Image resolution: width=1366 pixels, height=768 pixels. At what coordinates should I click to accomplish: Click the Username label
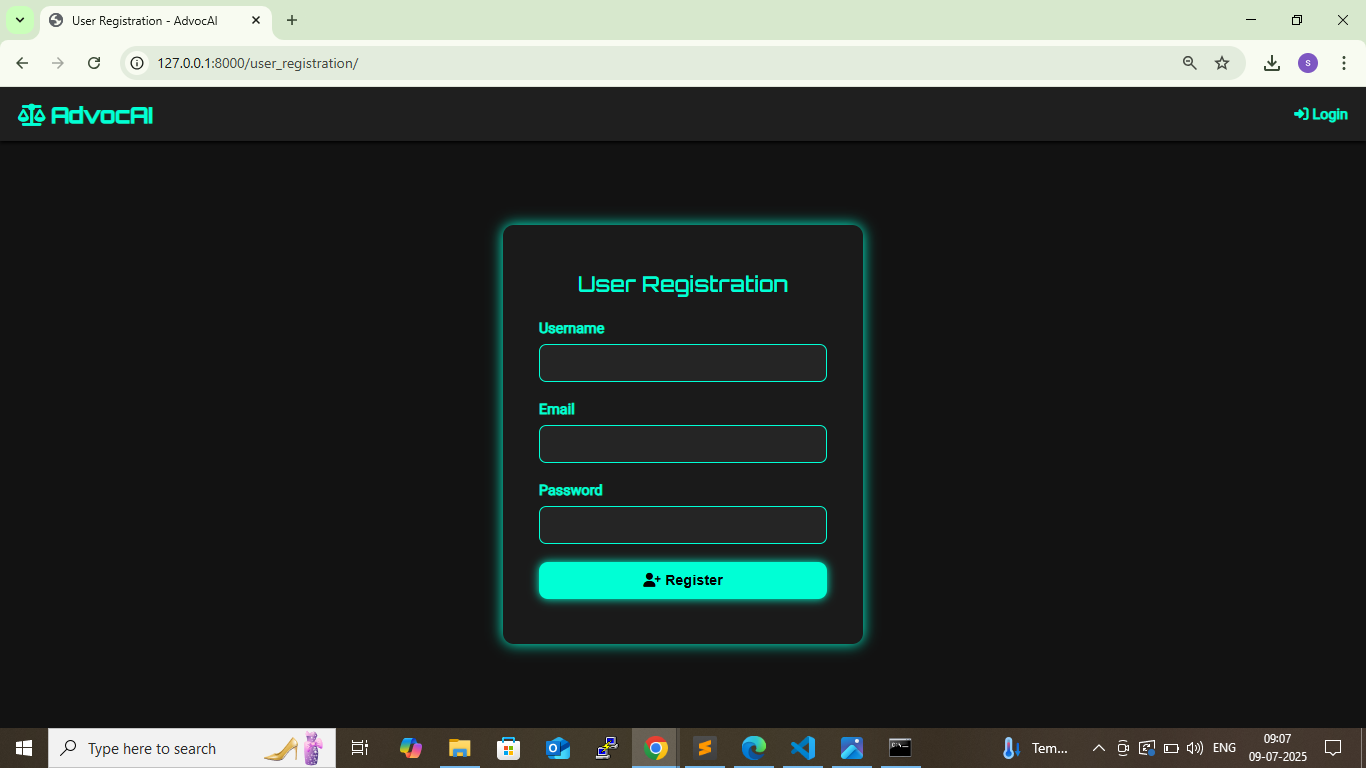click(x=571, y=328)
